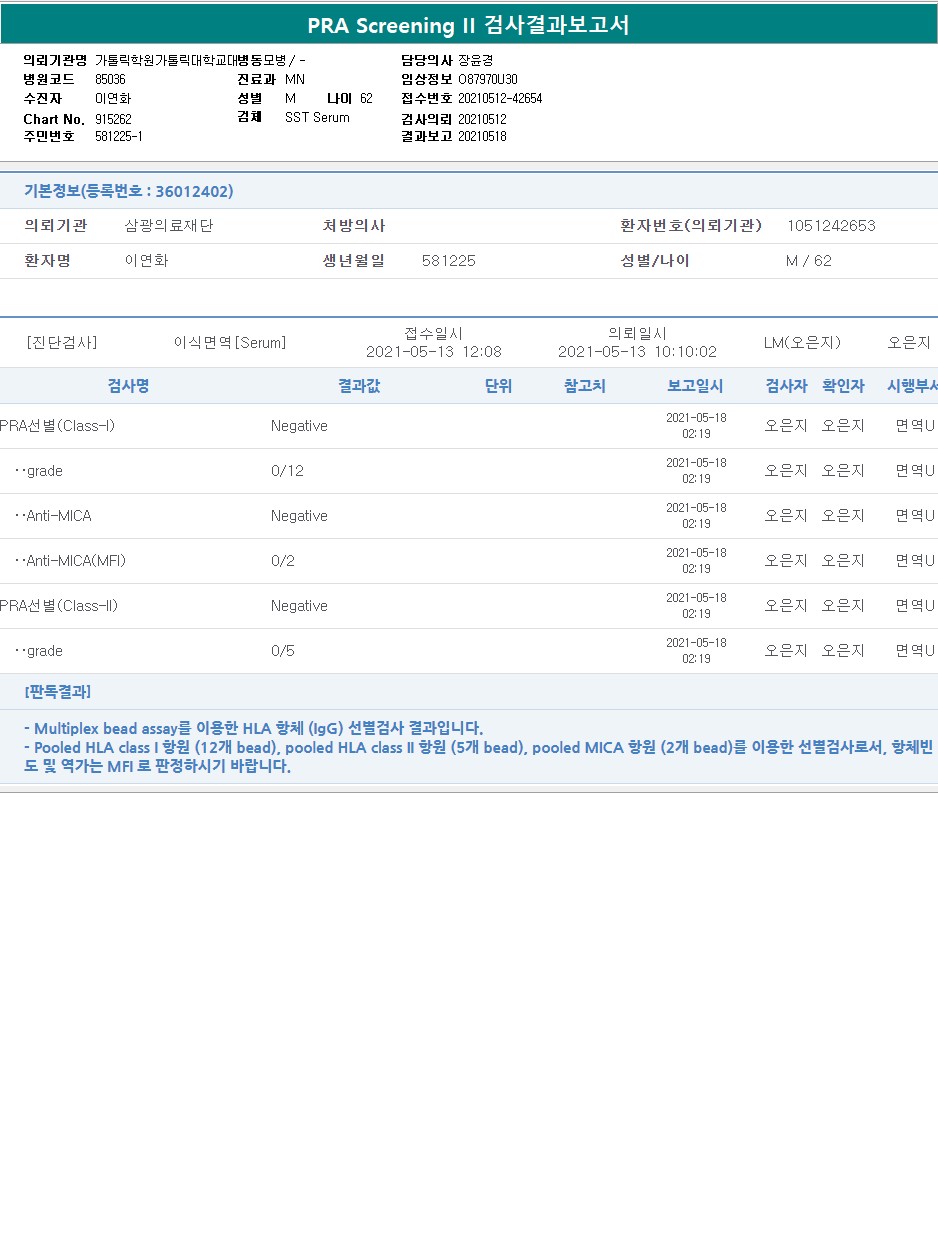Select hospital code value 85036
Image resolution: width=938 pixels, height=1240 pixels.
[110, 79]
